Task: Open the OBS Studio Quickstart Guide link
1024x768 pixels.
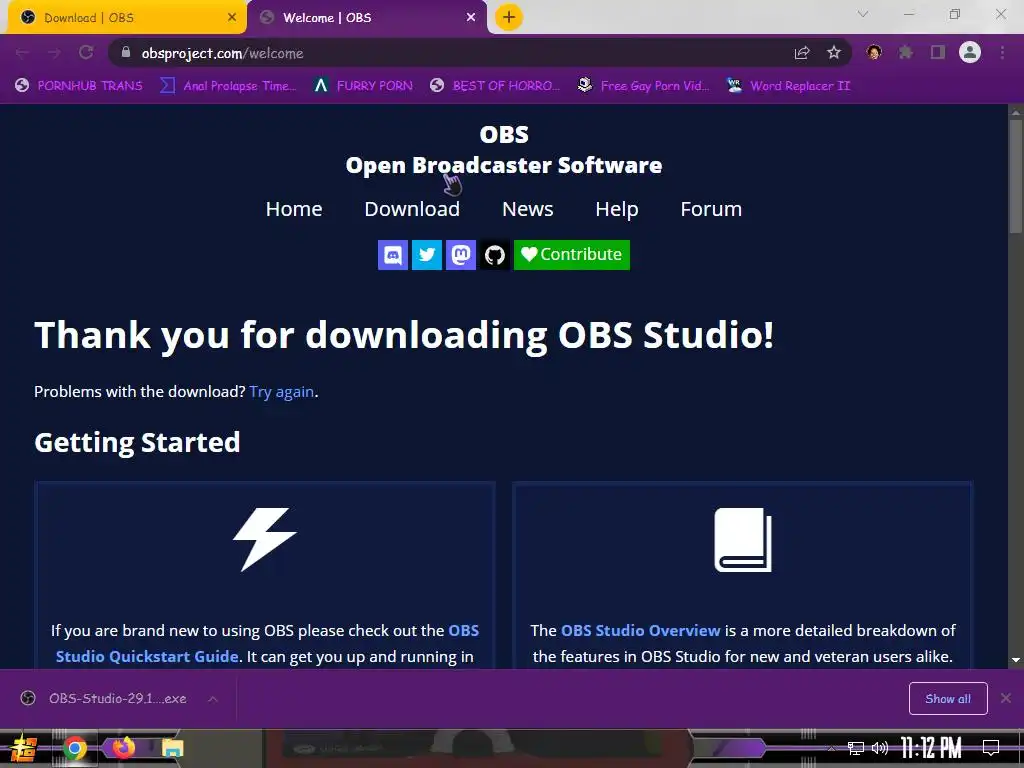Action: [267, 643]
